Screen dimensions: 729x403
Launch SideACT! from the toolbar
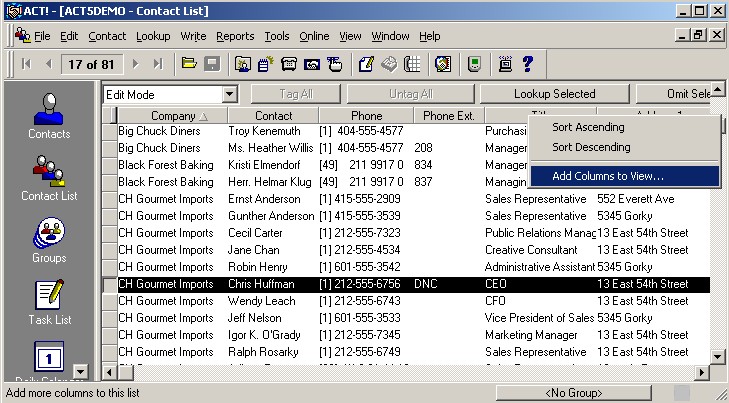(x=443, y=64)
